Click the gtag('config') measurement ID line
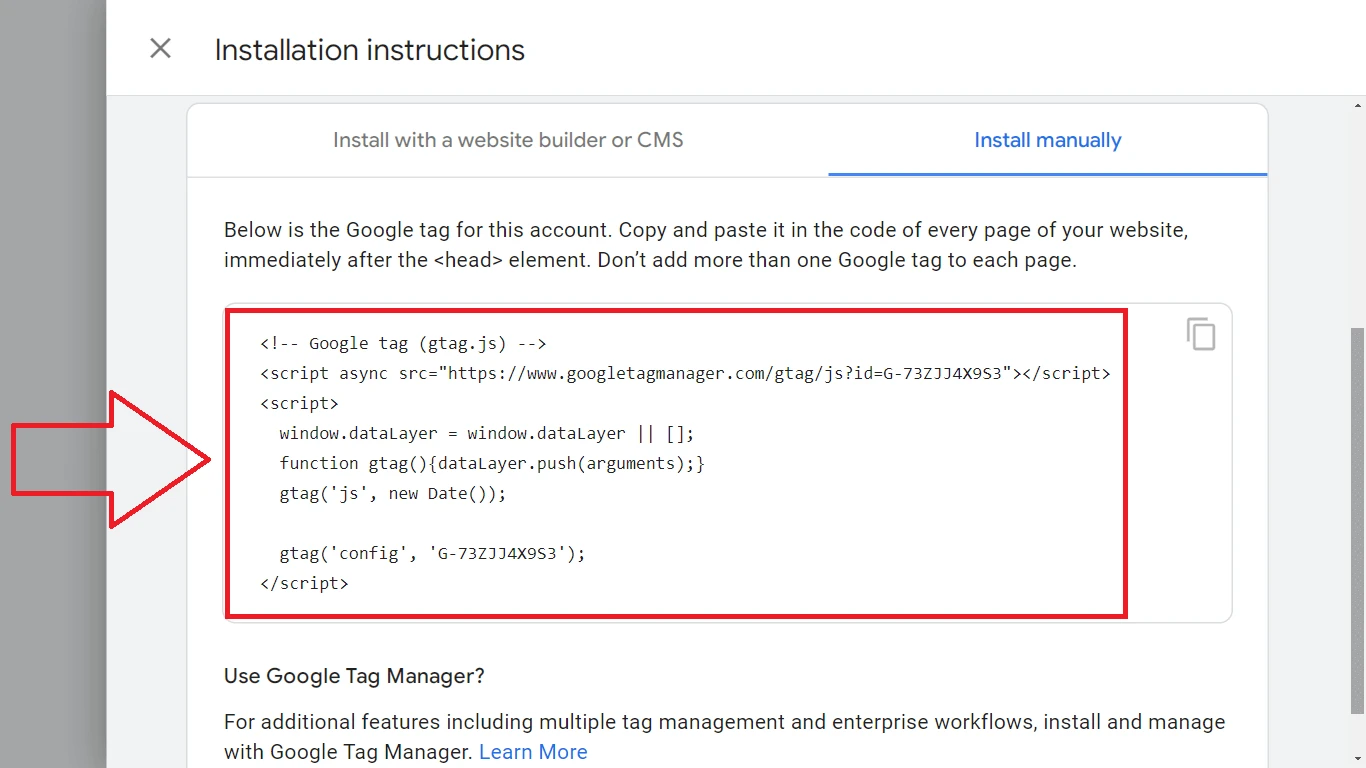This screenshot has width=1366, height=768. [432, 553]
